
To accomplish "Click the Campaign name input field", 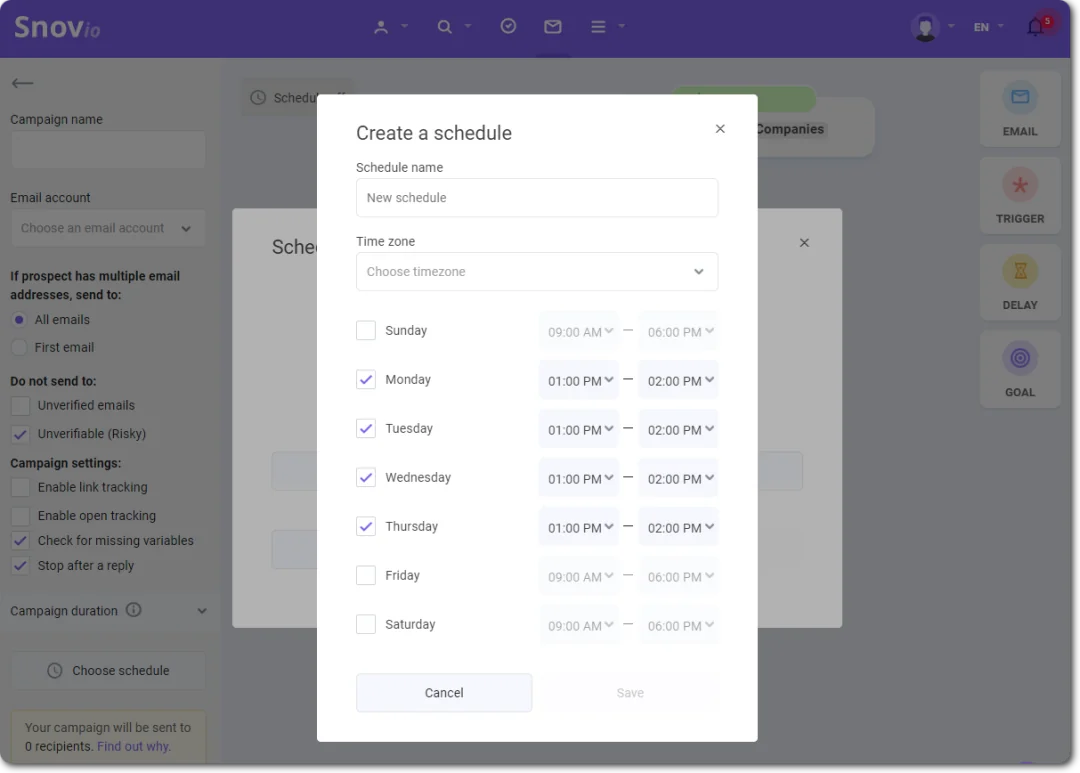I will click(108, 150).
